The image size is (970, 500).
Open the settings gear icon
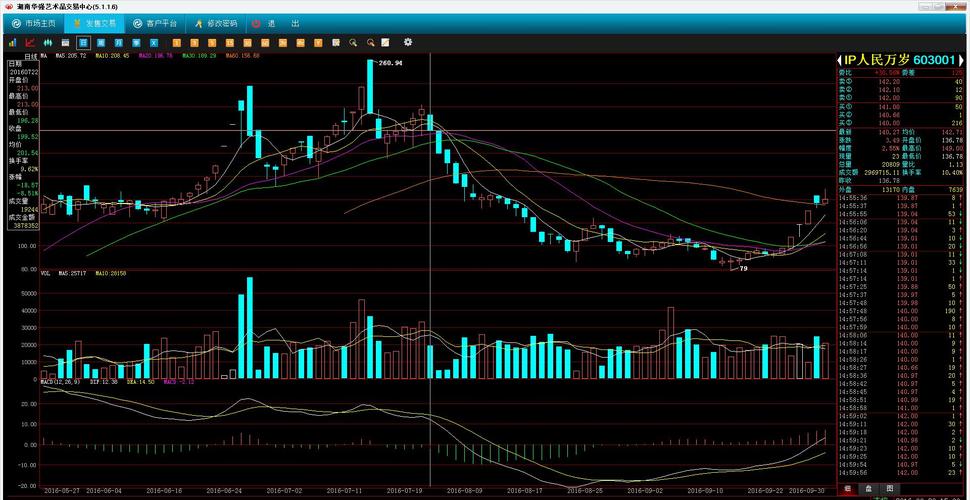click(x=408, y=43)
